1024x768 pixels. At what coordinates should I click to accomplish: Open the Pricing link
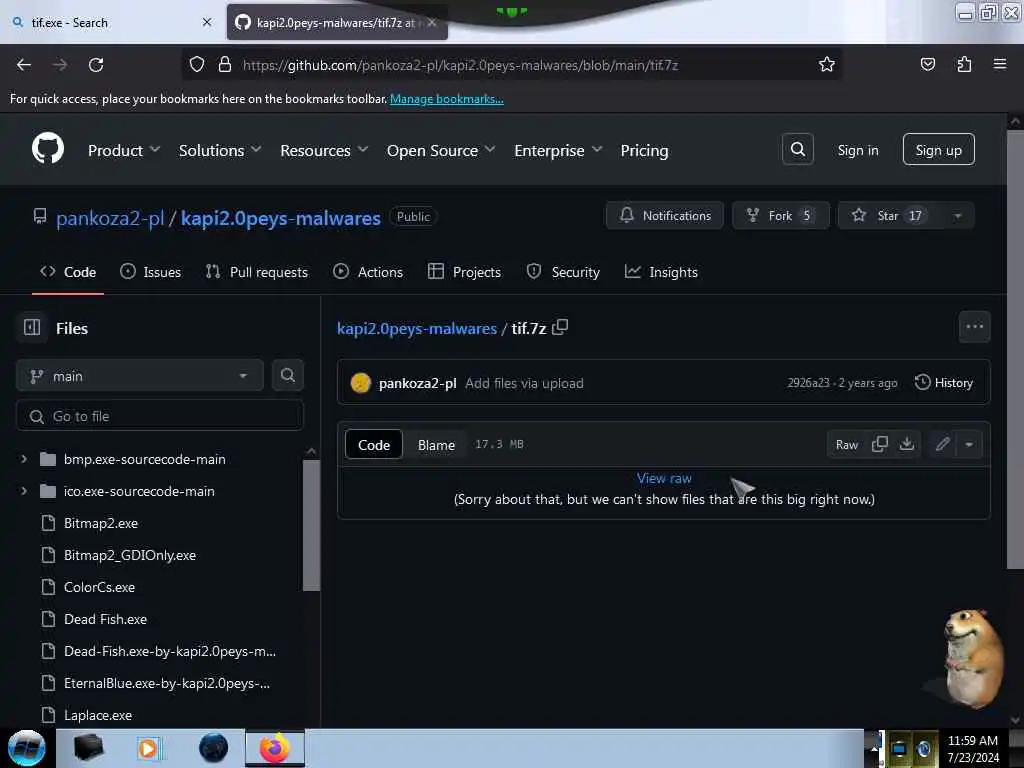[644, 150]
